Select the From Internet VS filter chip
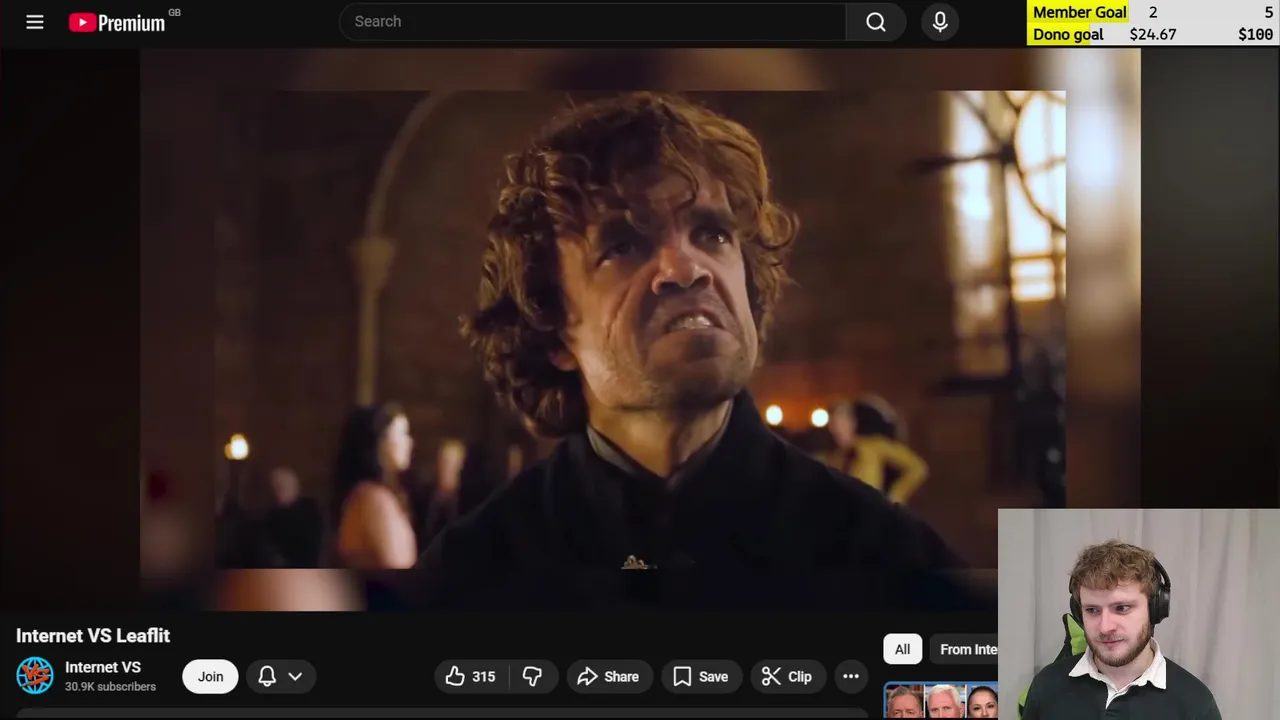The width and height of the screenshot is (1280, 720). (x=964, y=649)
